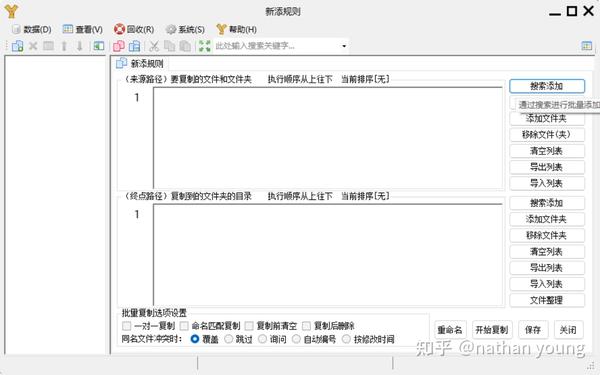Click the green fullscreen arrows icon
The width and height of the screenshot is (600, 375).
click(x=205, y=46)
